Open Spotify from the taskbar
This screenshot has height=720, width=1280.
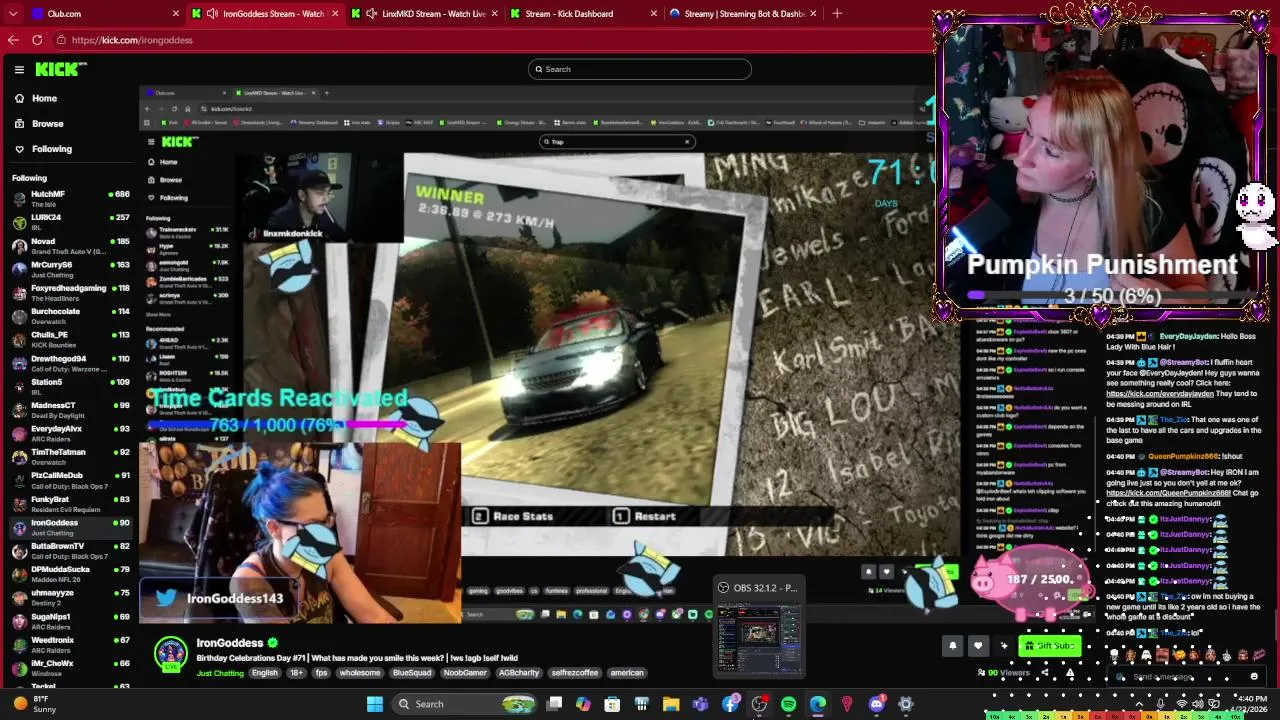coord(788,704)
